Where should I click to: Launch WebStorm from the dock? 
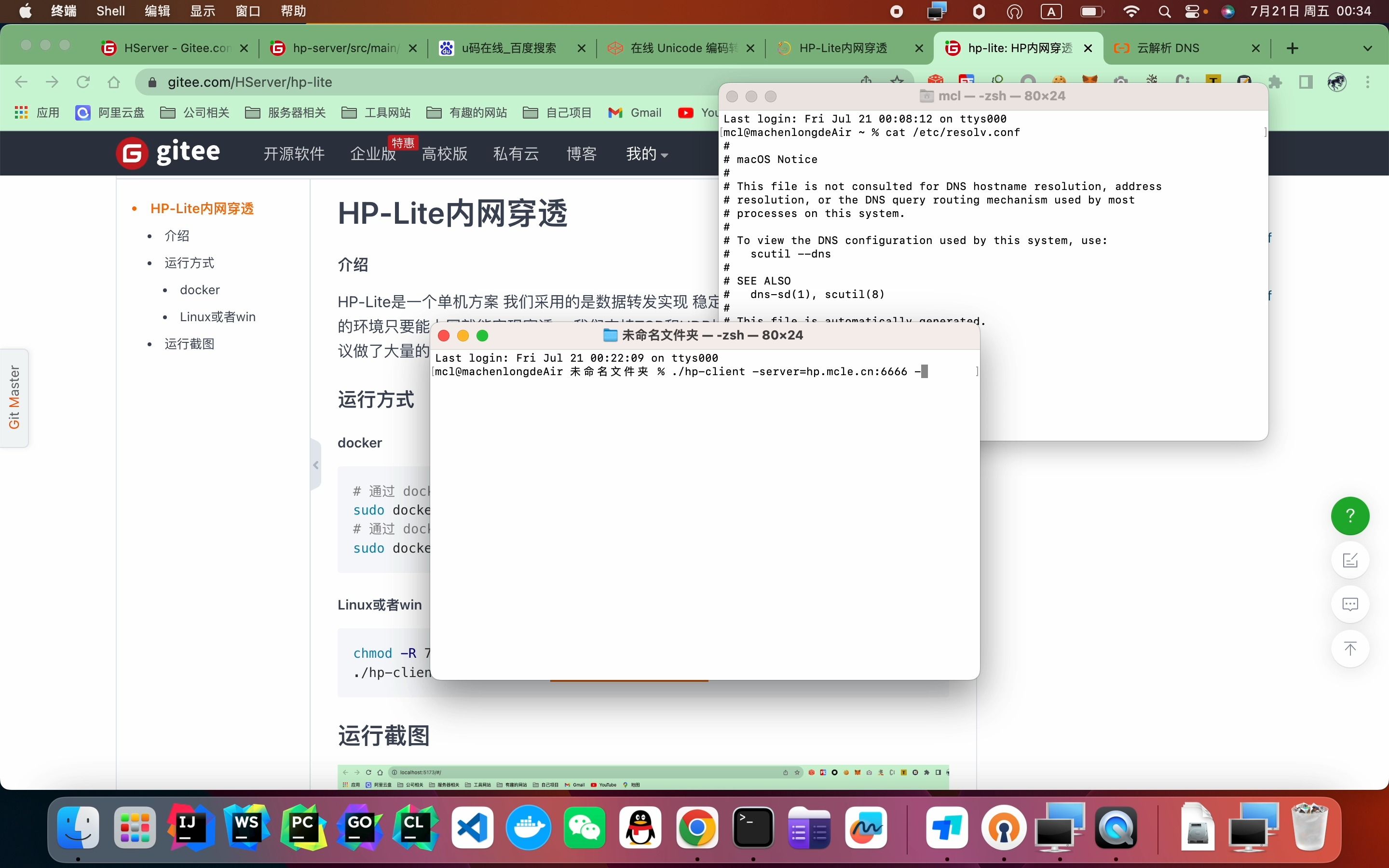(247, 827)
